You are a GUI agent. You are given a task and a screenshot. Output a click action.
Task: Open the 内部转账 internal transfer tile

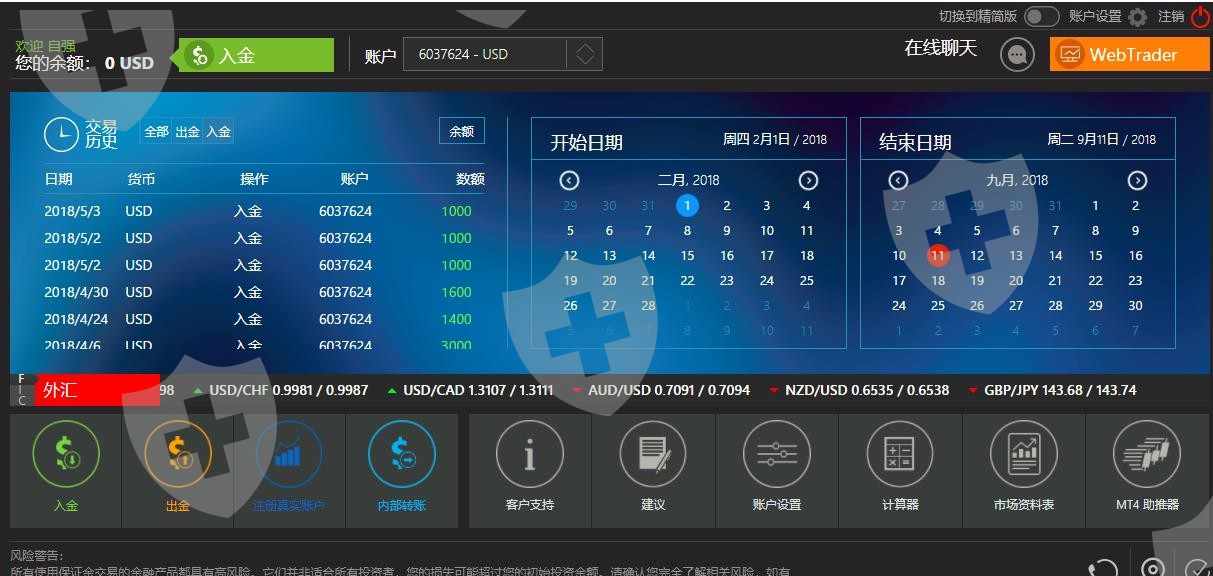tap(402, 470)
